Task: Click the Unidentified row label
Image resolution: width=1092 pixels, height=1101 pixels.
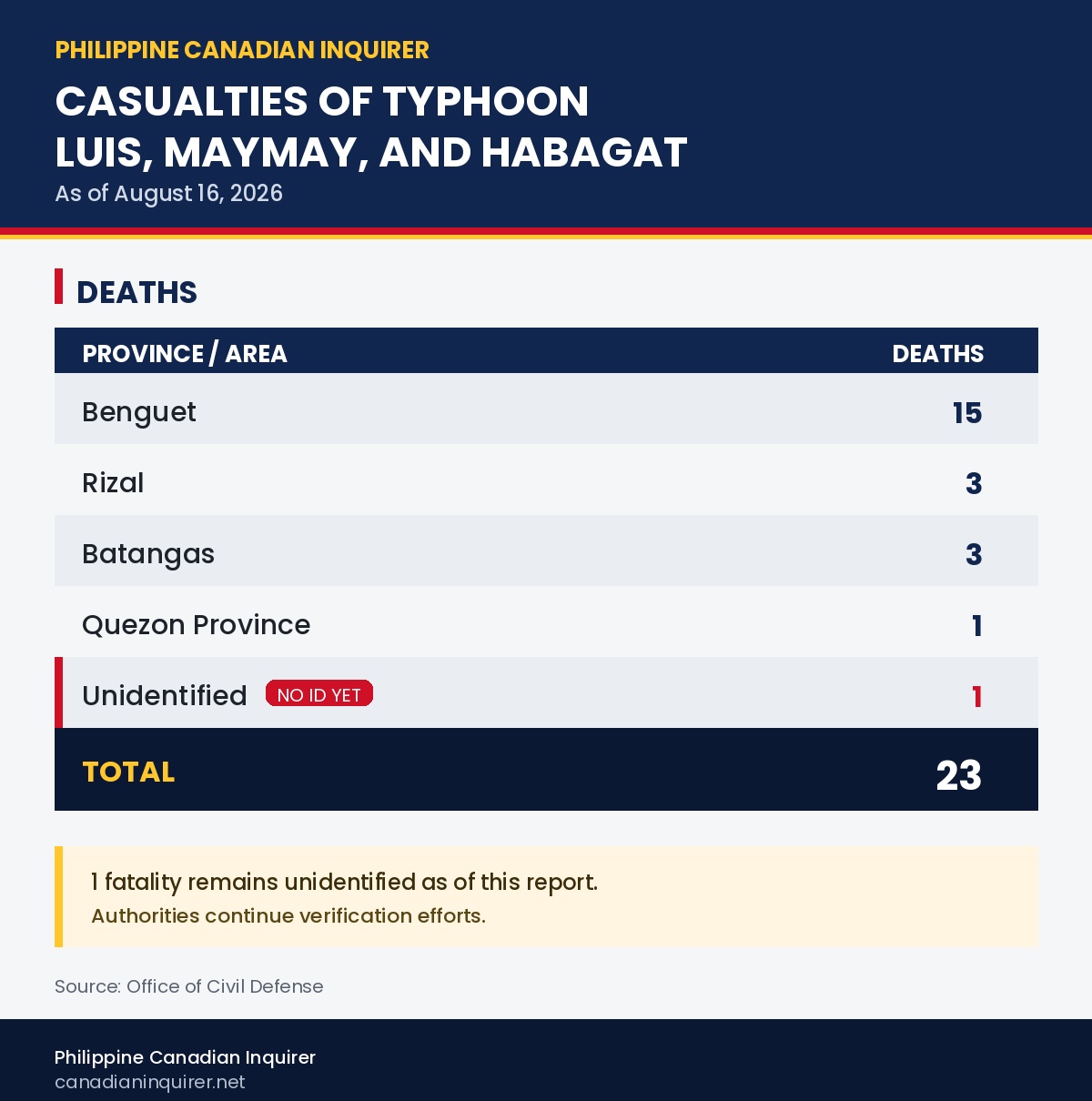Action: [x=165, y=696]
